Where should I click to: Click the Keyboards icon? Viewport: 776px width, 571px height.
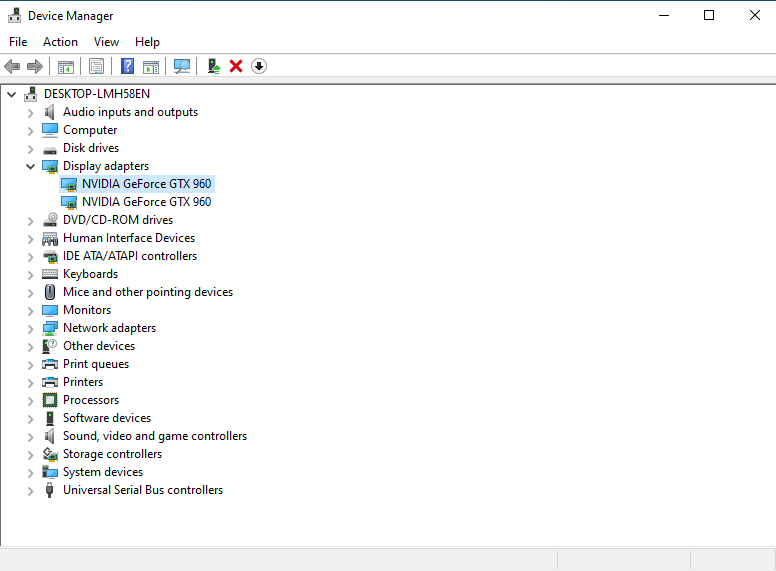tap(50, 274)
